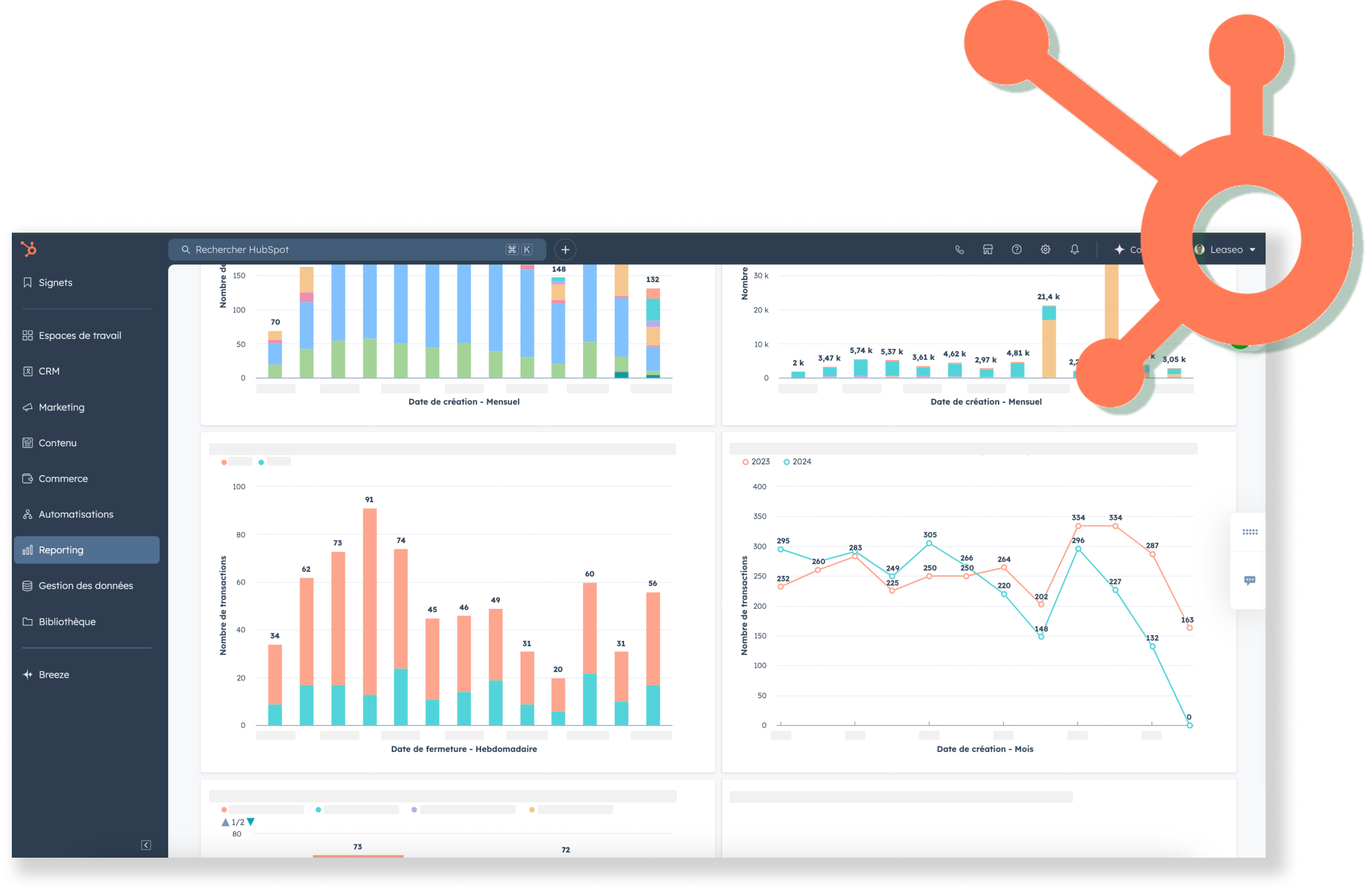The image size is (1372, 891).
Task: Open the Copilot sparkle button
Action: coord(1127,250)
